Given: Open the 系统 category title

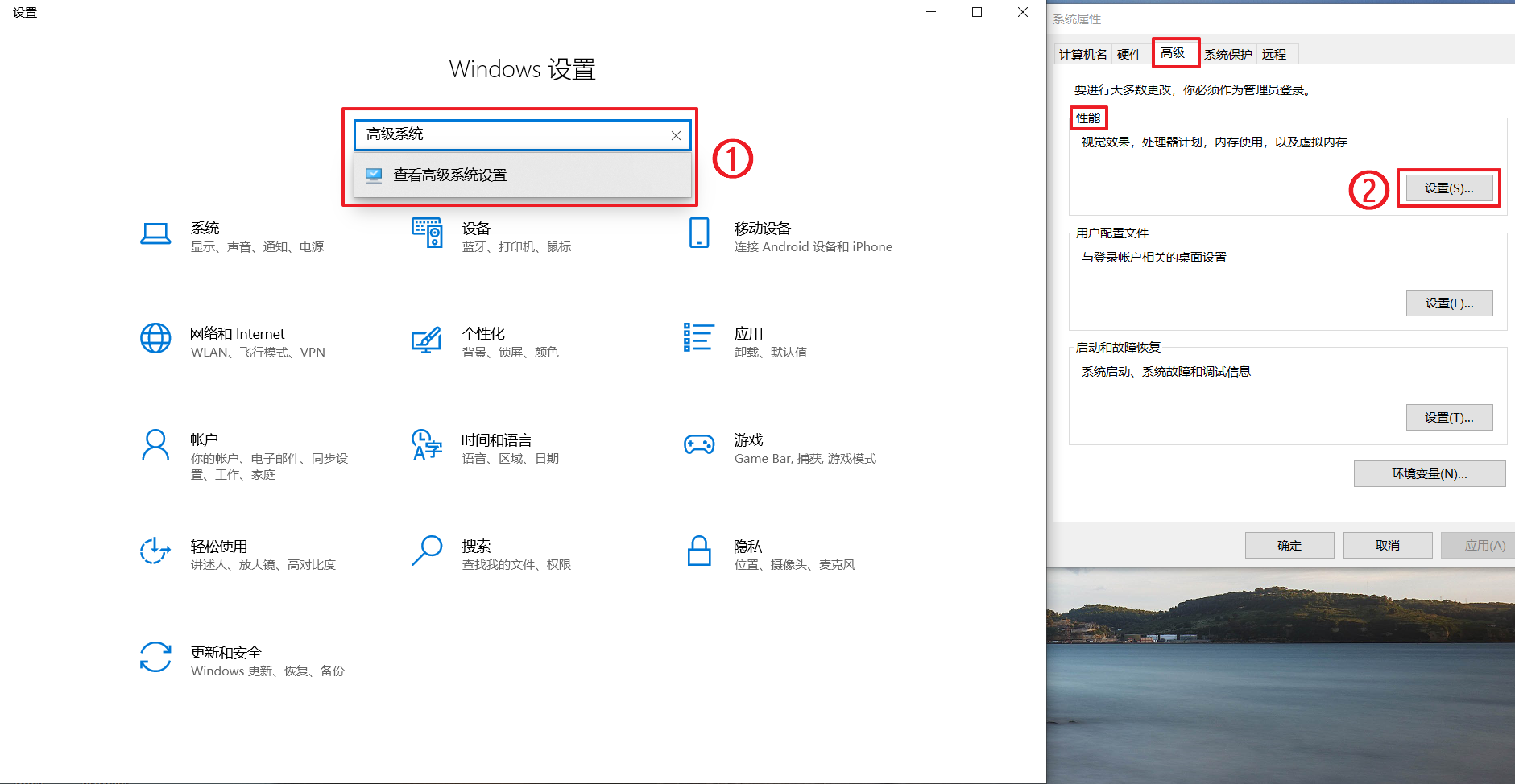Looking at the screenshot, I should pyautogui.click(x=205, y=229).
